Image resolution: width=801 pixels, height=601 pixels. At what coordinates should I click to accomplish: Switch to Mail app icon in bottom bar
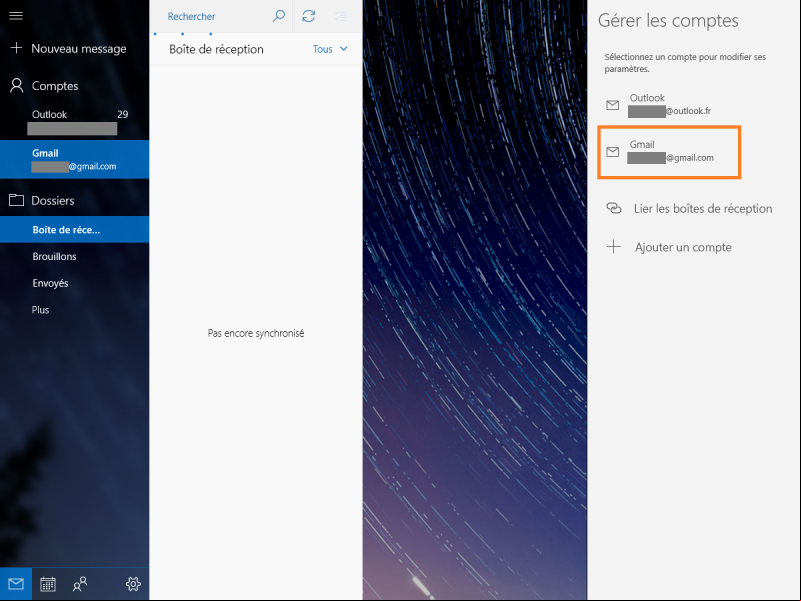pos(16,584)
